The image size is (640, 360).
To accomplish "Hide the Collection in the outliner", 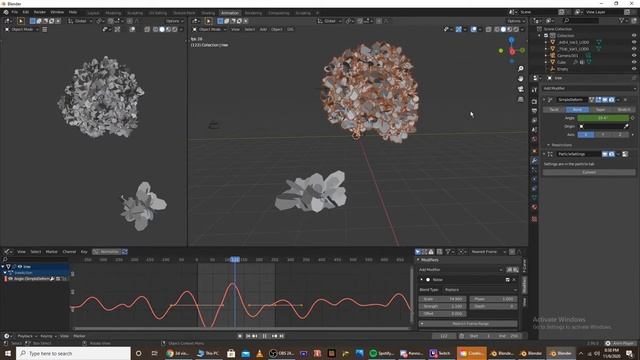I will tap(634, 36).
